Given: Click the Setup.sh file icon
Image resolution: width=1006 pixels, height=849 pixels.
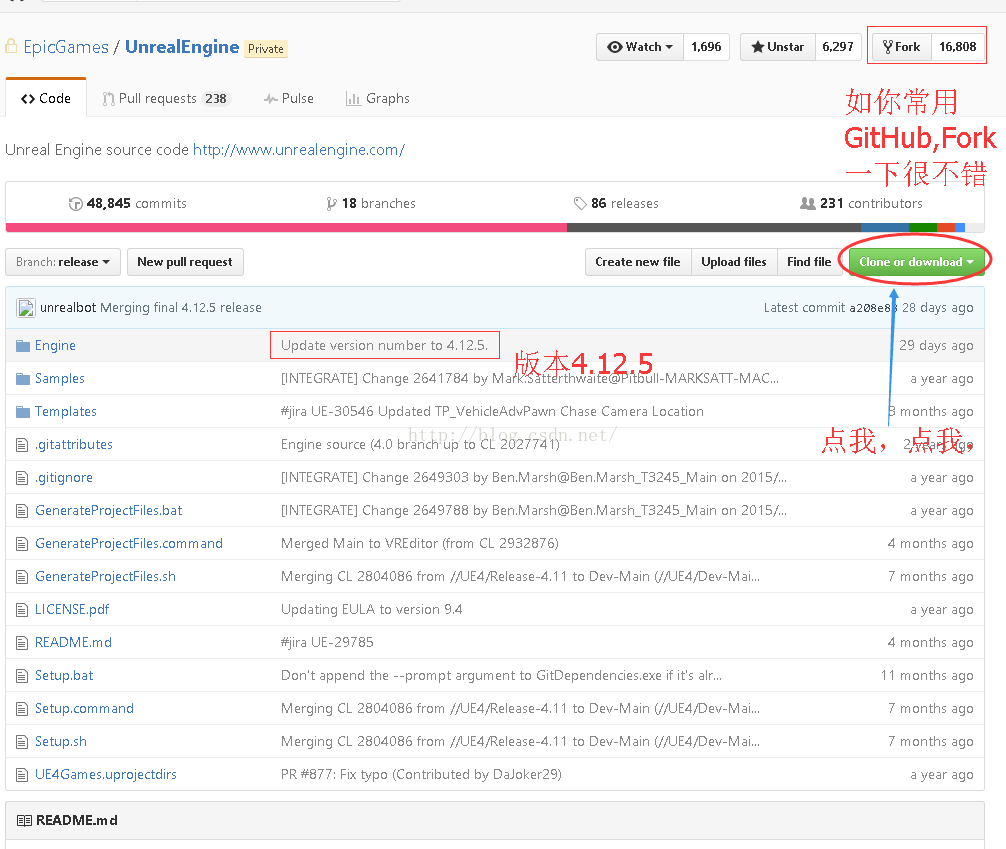Looking at the screenshot, I should point(22,742).
